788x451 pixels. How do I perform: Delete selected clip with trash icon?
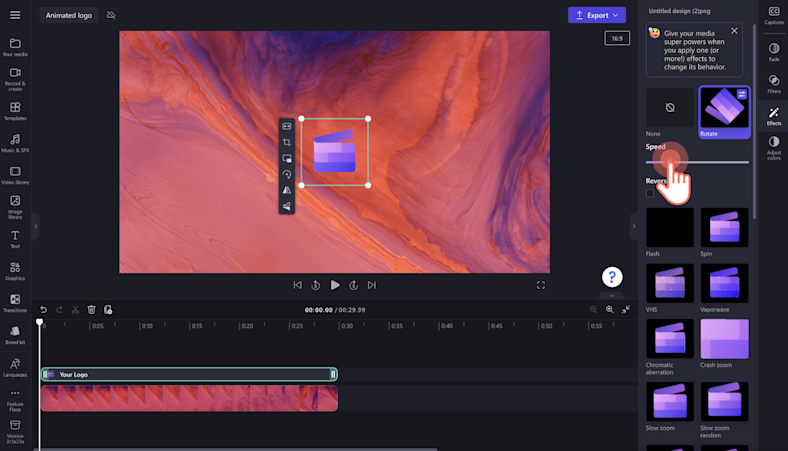[91, 310]
